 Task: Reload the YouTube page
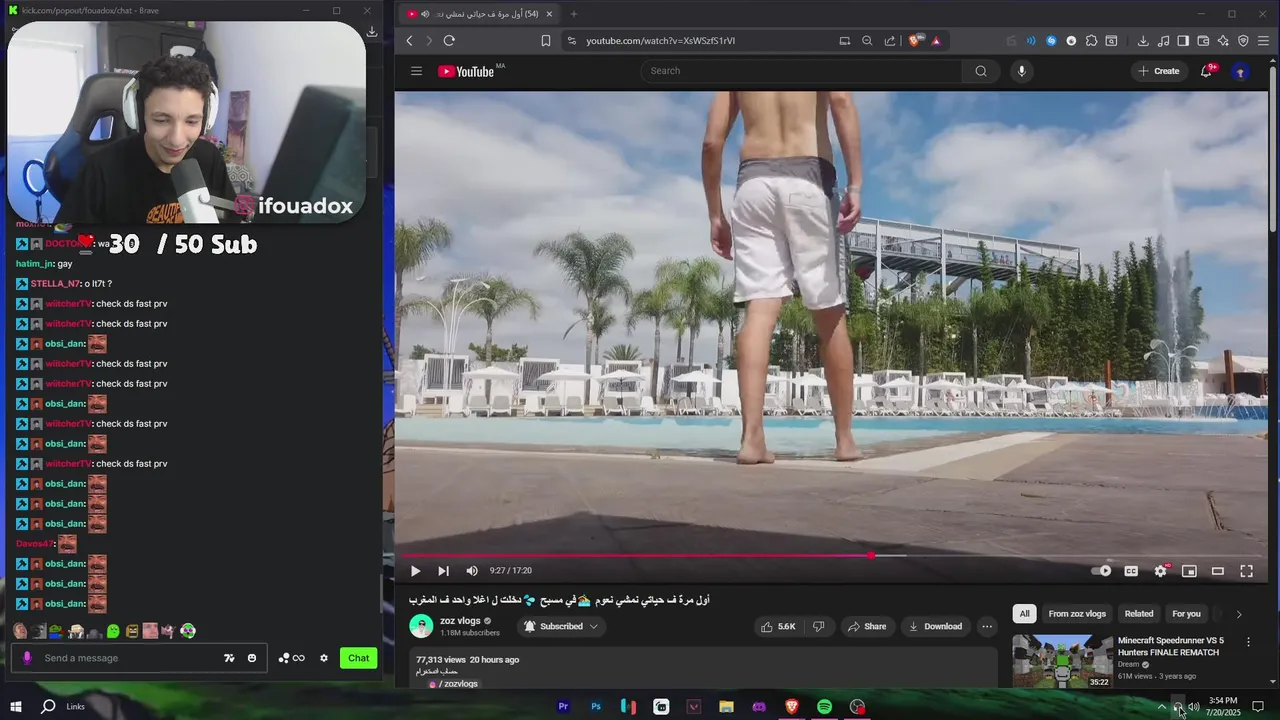[449, 41]
